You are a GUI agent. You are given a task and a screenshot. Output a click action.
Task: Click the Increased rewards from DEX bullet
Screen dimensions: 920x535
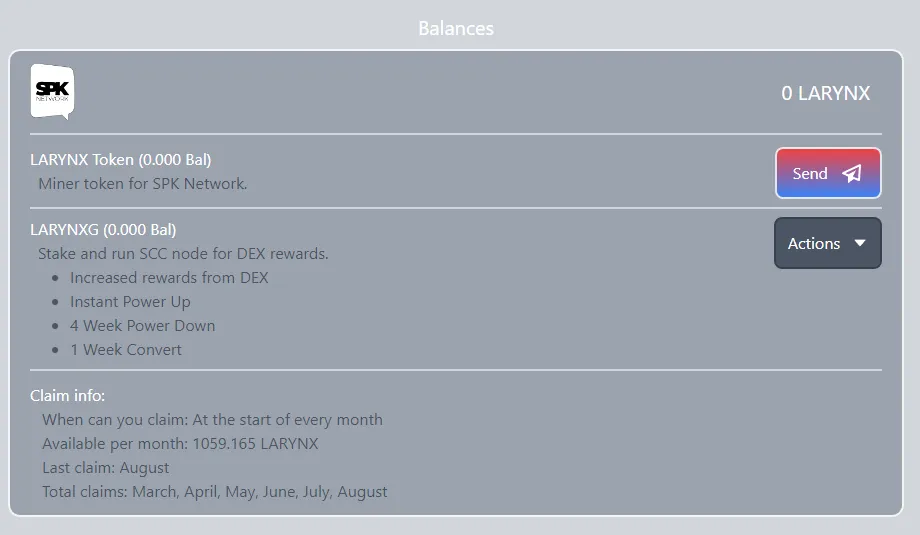169,277
